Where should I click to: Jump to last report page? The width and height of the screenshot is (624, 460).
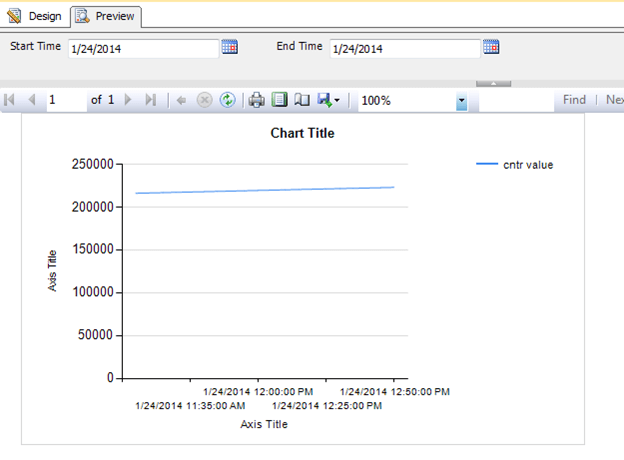(150, 99)
